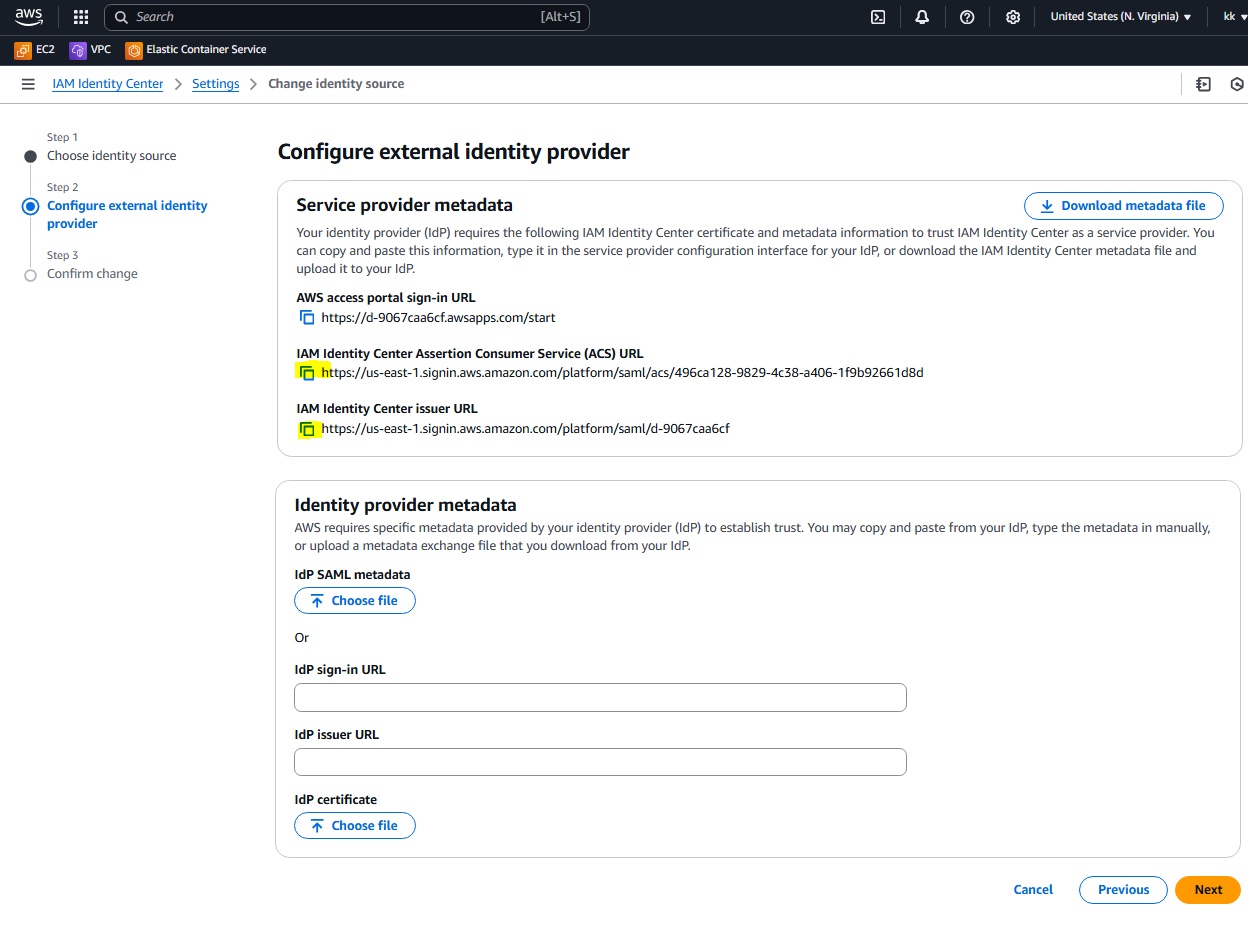The height and width of the screenshot is (940, 1248).
Task: Open the help question mark menu
Action: (967, 17)
